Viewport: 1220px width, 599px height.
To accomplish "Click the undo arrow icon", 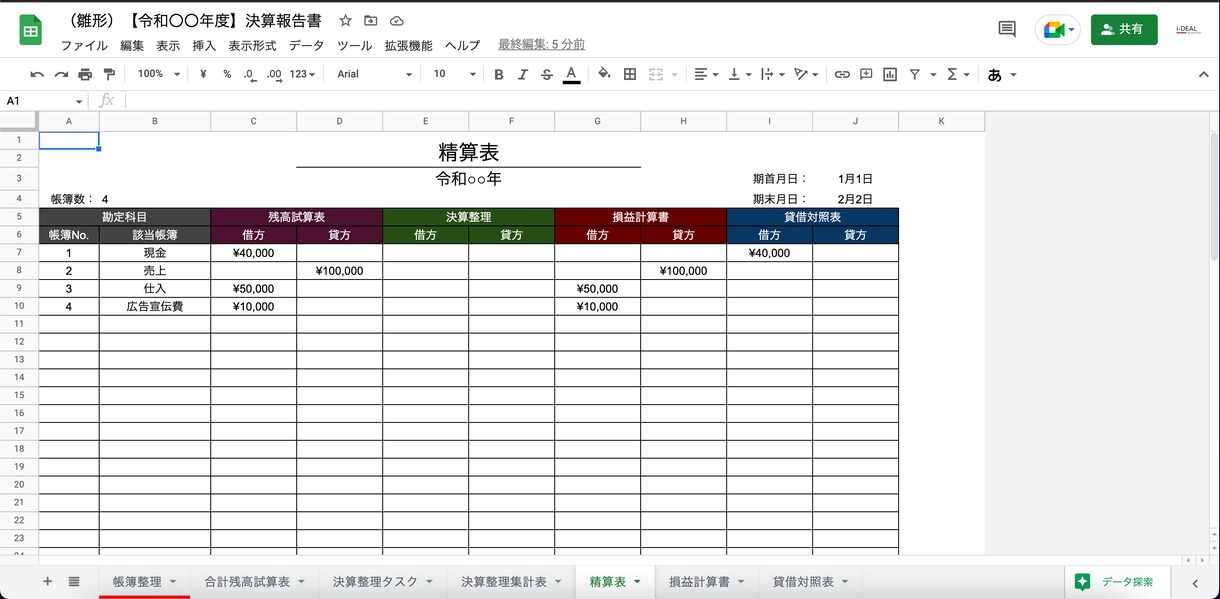I will pos(37,74).
